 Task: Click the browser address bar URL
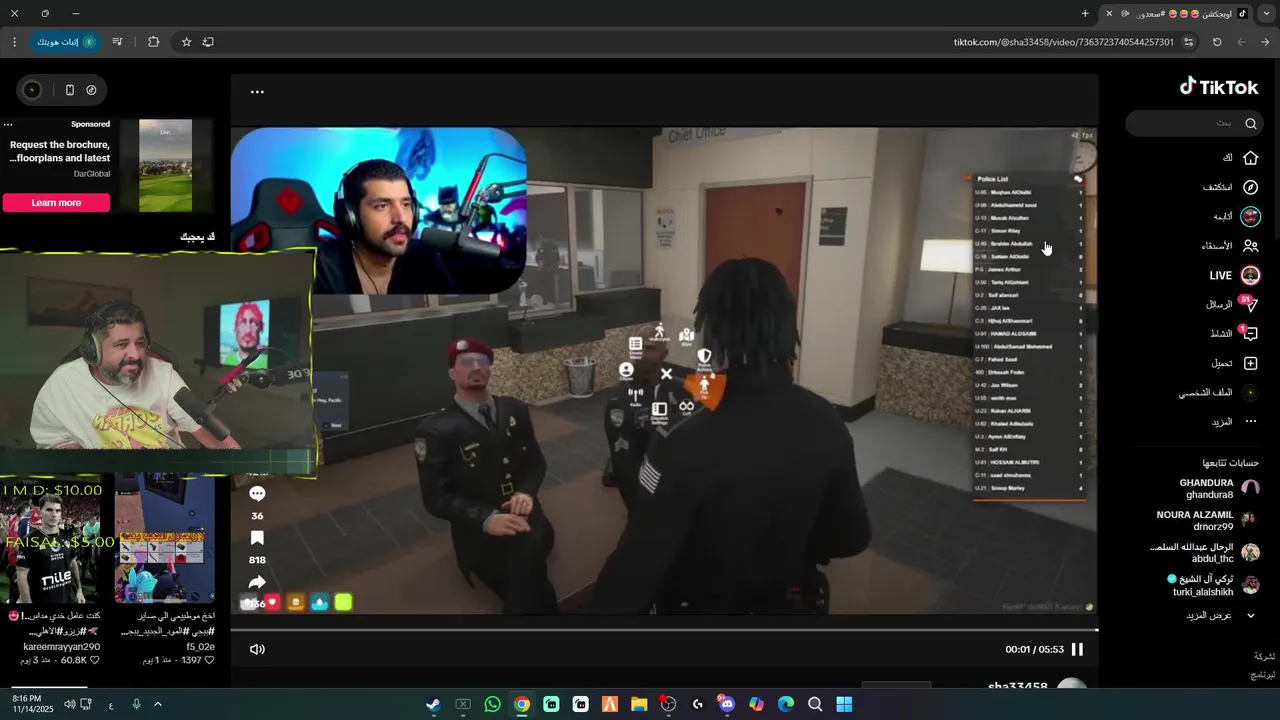point(1063,42)
